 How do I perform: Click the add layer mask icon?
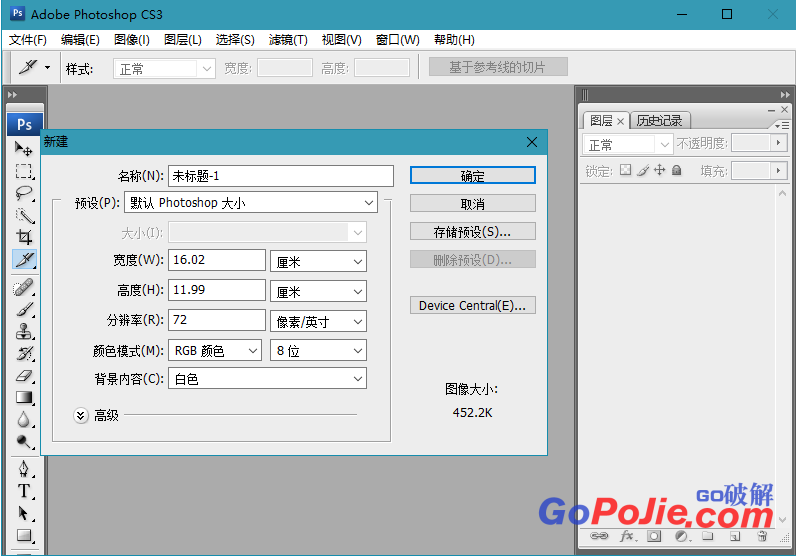click(x=654, y=536)
